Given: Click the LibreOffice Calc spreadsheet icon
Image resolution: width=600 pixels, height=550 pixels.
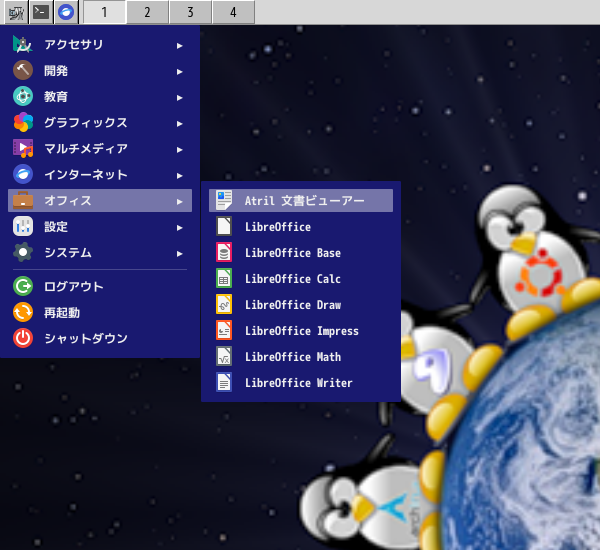Looking at the screenshot, I should click(223, 279).
